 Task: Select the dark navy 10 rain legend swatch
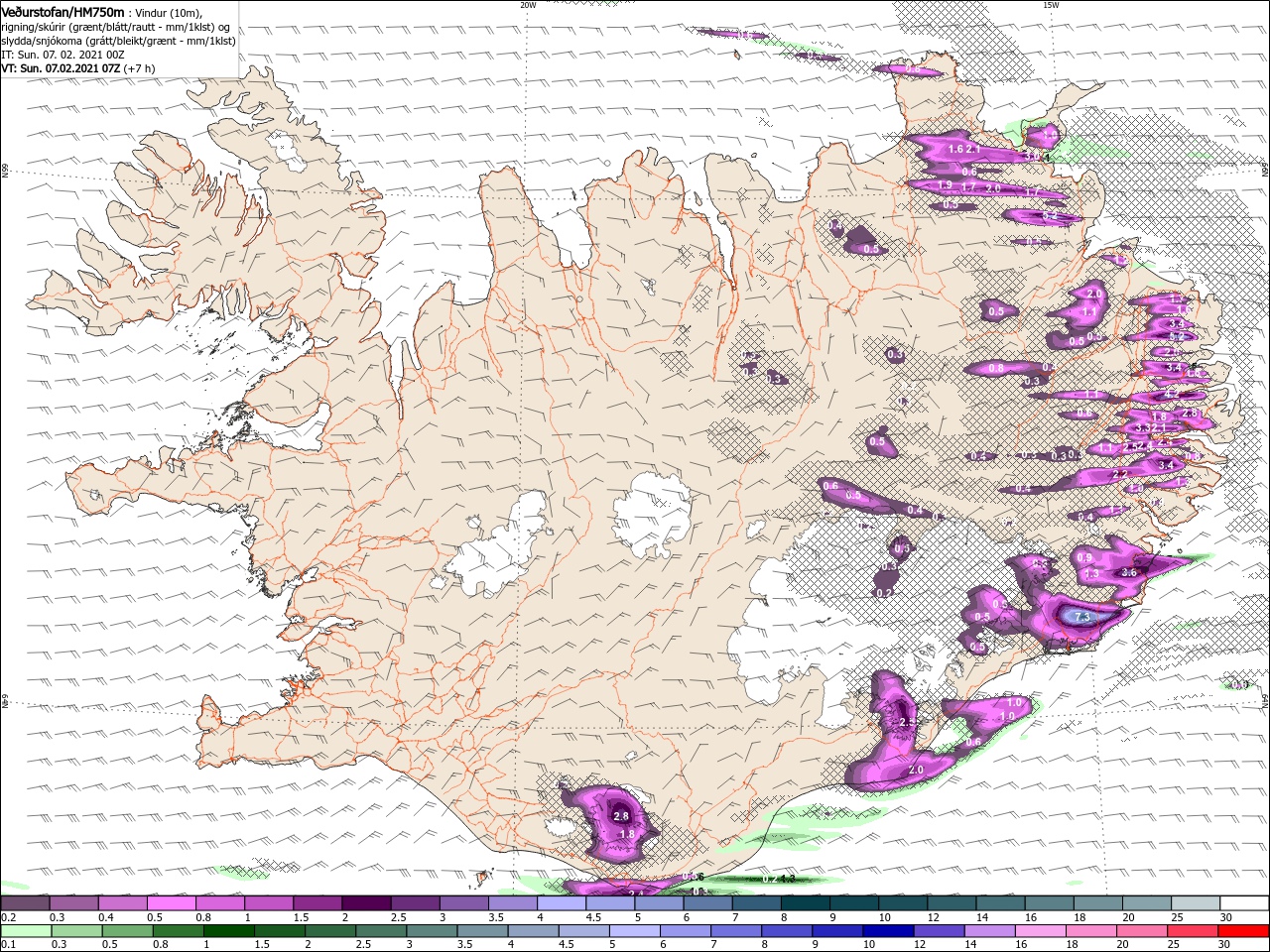pyautogui.click(x=886, y=931)
